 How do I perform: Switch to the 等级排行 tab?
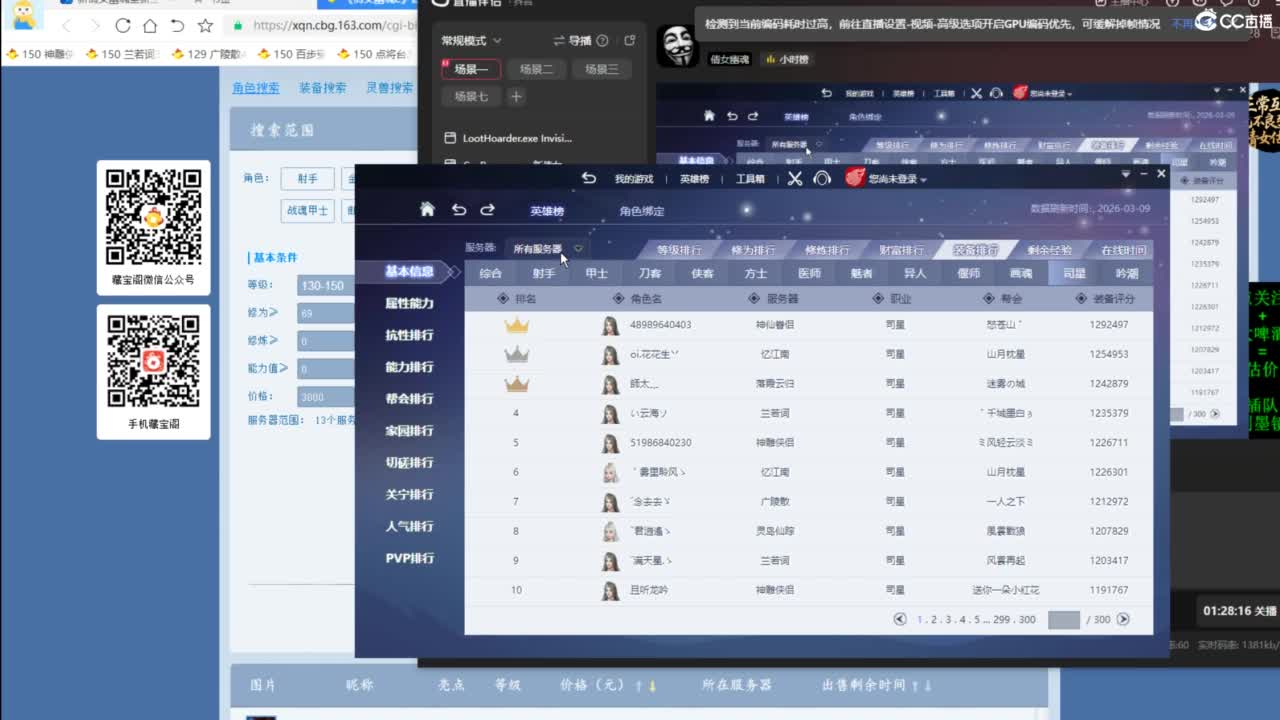pos(679,250)
